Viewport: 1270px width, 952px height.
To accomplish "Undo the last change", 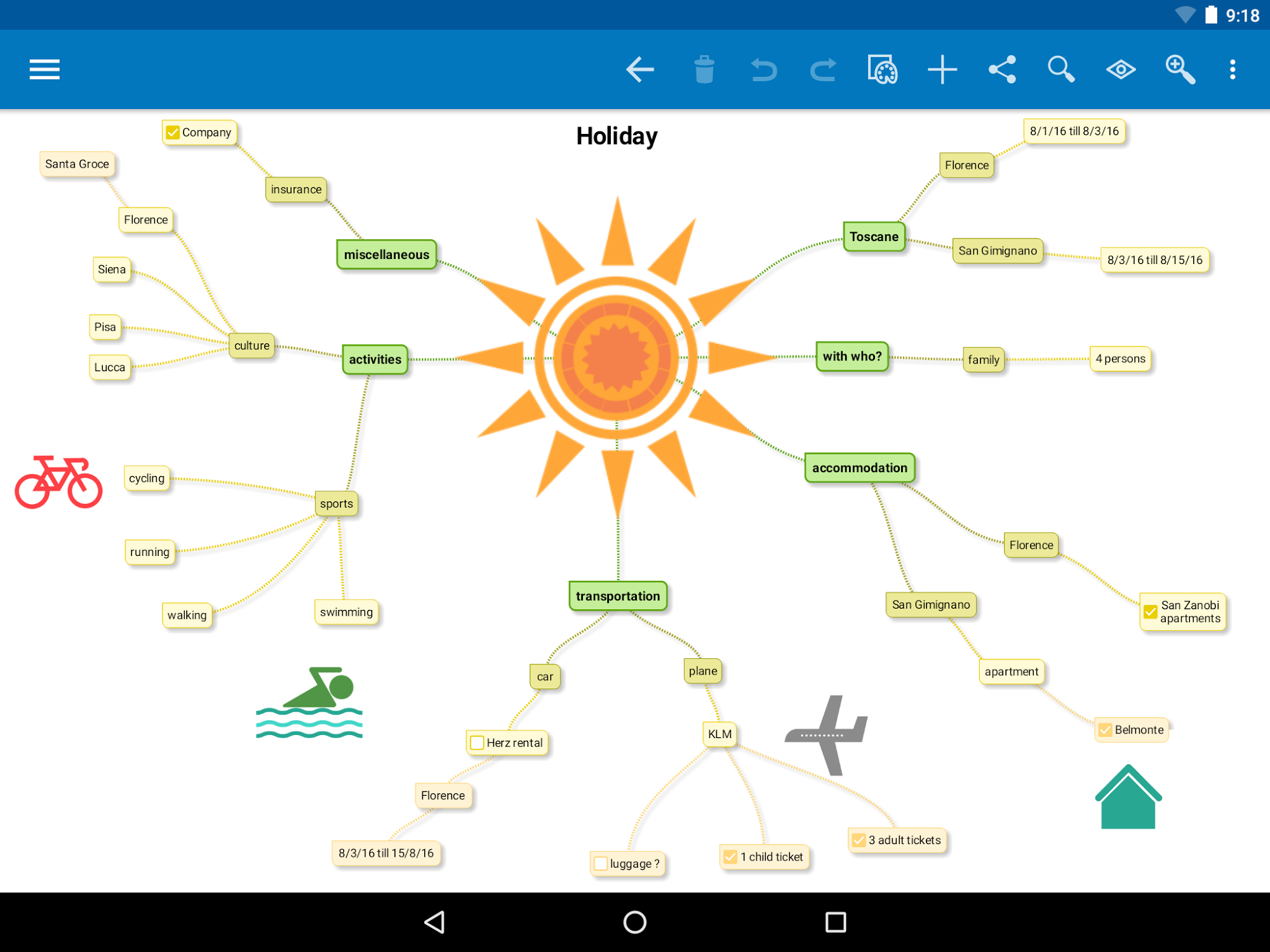I will 763,69.
